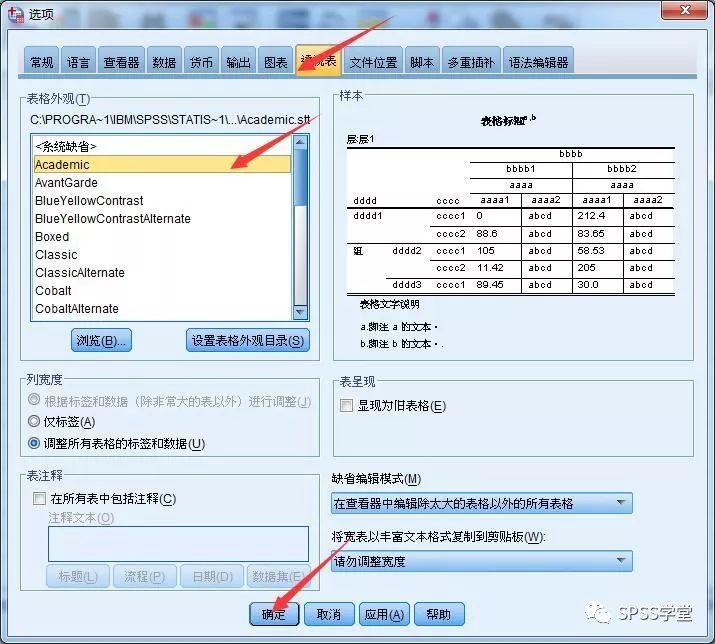Image resolution: width=715 pixels, height=644 pixels.
Task: Click the 帮助 button
Action: [x=439, y=614]
